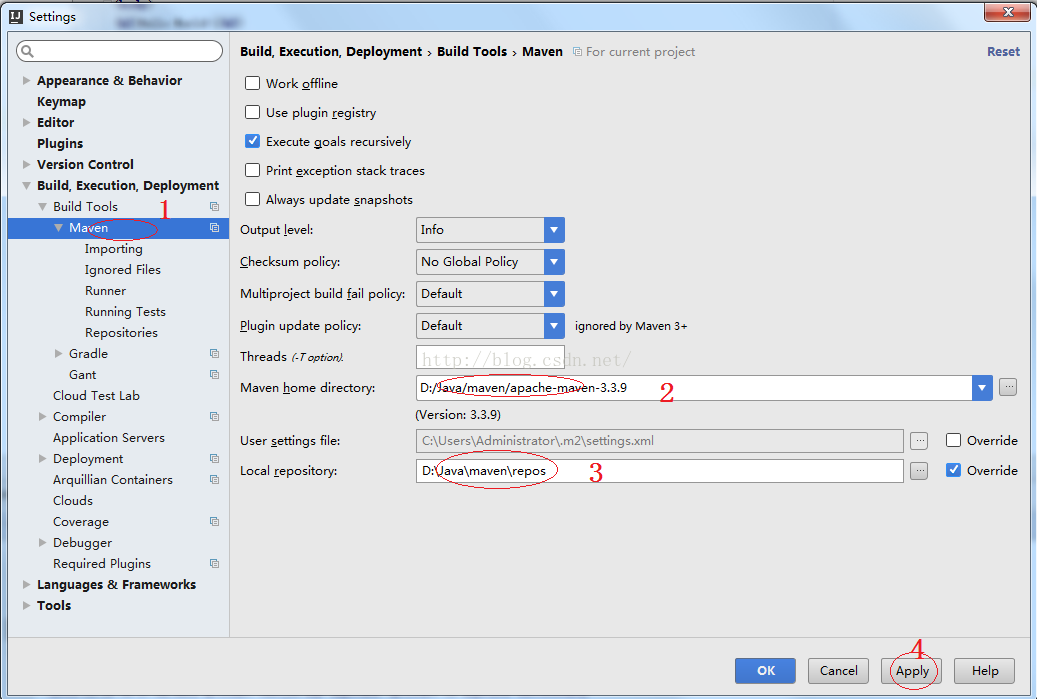Click project-level icon beside Gradle
This screenshot has width=1037, height=699.
[x=214, y=354]
